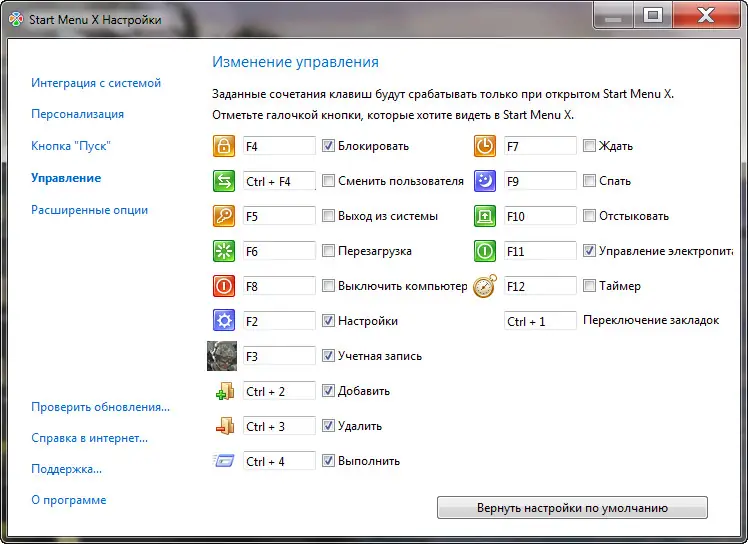The height and width of the screenshot is (544, 748).
Task: Click Проверить обновления link
Action: (x=100, y=407)
